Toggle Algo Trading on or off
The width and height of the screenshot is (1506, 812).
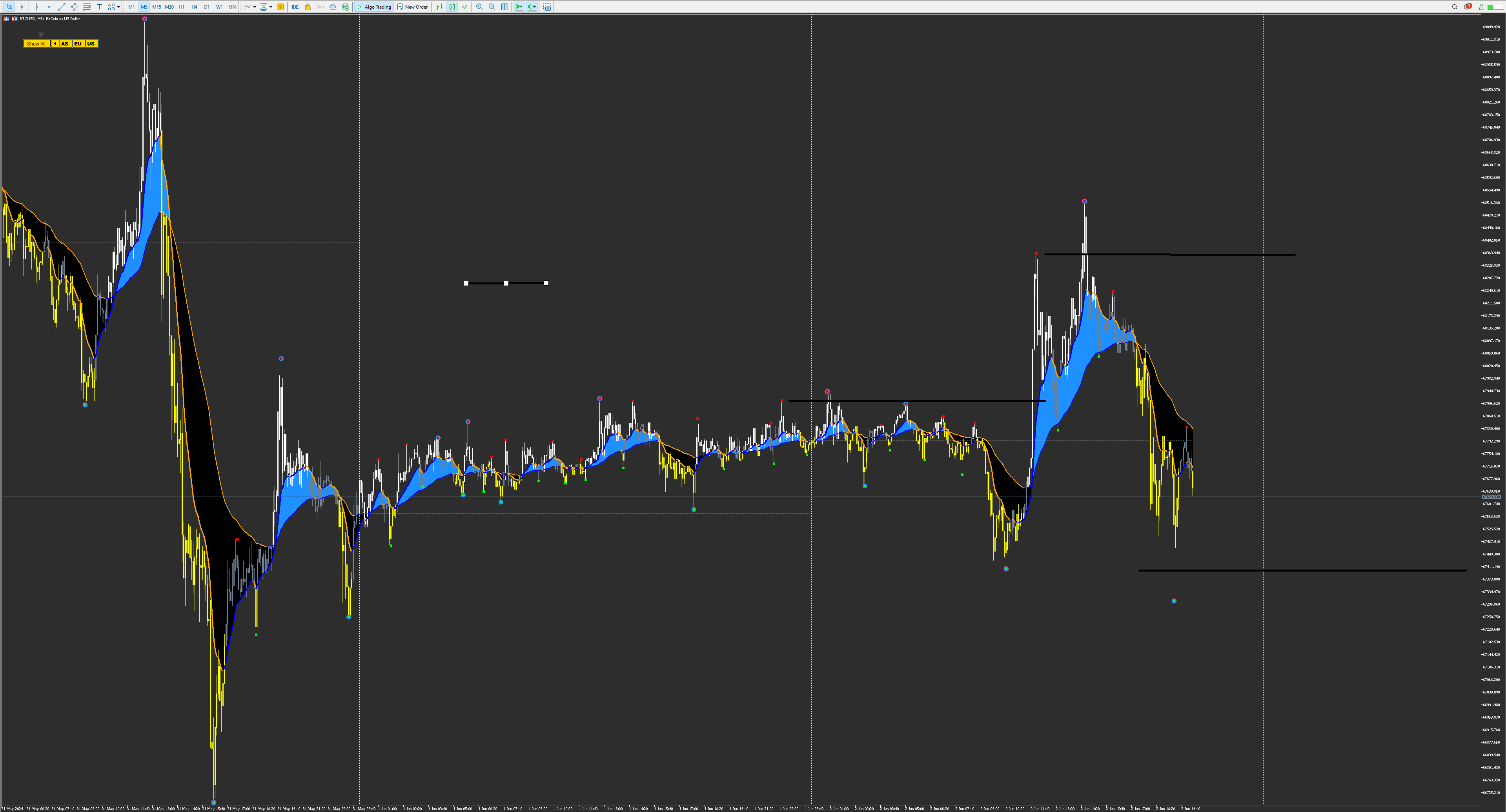click(374, 7)
